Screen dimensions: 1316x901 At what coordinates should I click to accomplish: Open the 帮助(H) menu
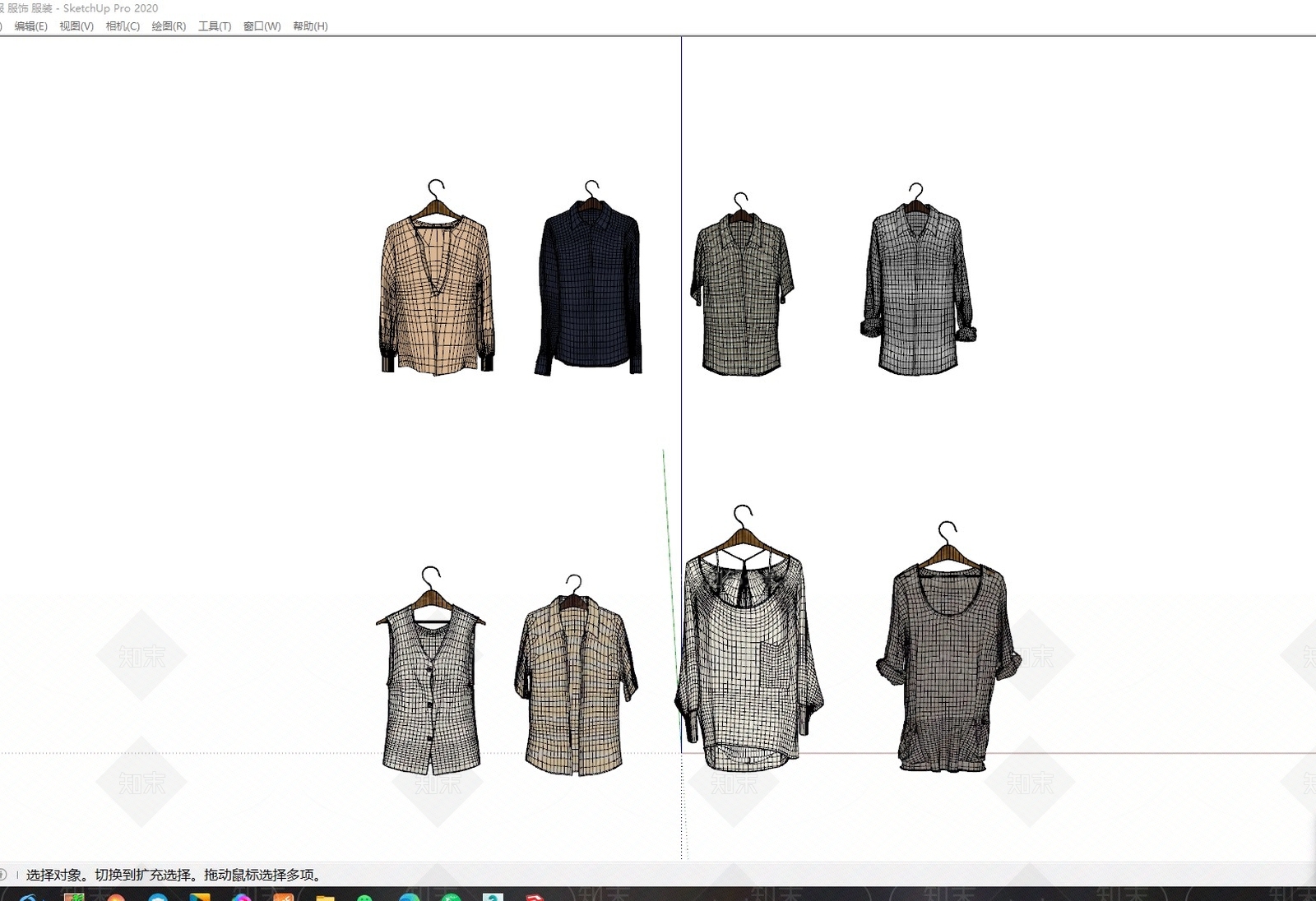pyautogui.click(x=310, y=26)
